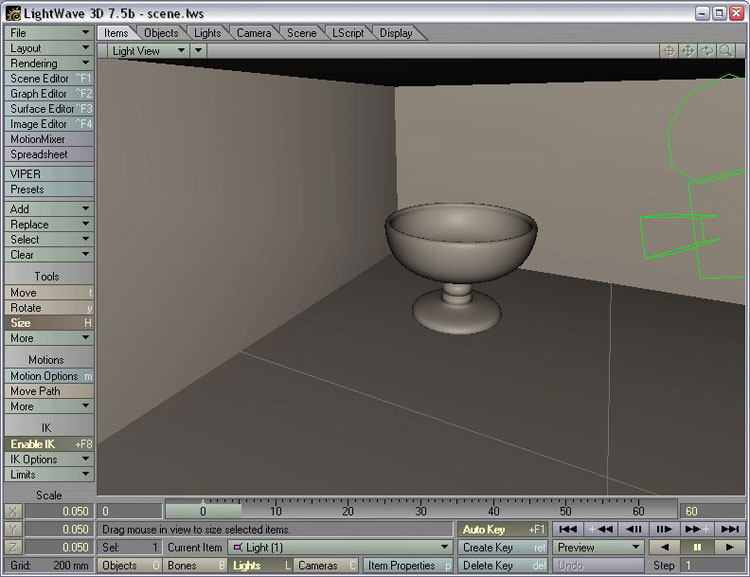Click the viewport pan (move) icon
The width and height of the screenshot is (750, 577).
pos(688,51)
